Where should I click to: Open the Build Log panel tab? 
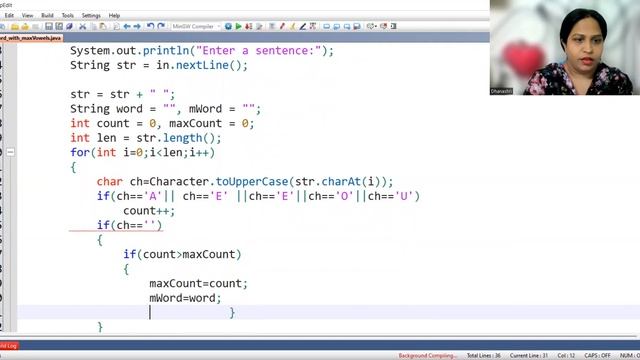(9, 346)
